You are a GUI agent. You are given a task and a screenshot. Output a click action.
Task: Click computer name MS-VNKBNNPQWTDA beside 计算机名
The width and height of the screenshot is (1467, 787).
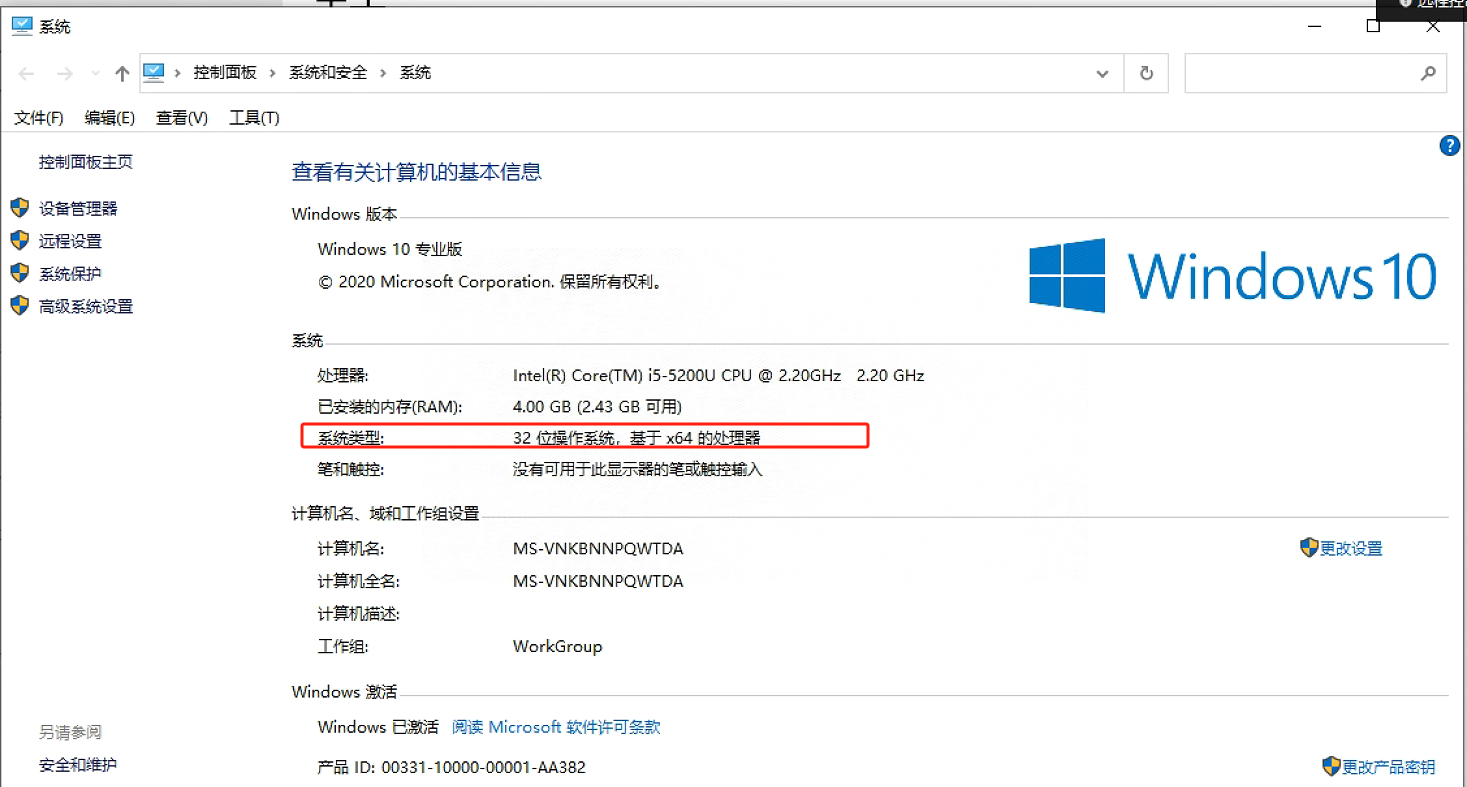[598, 549]
